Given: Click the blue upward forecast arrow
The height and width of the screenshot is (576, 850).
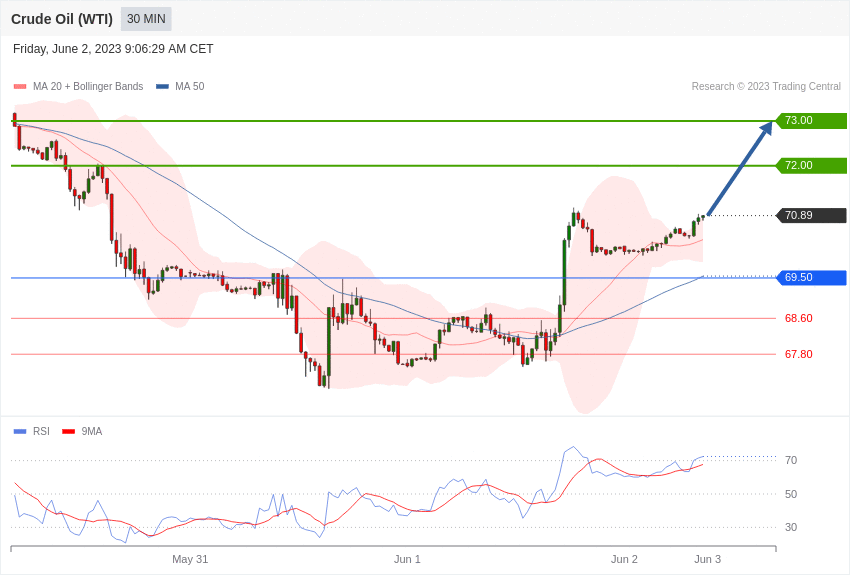Looking at the screenshot, I should click(x=740, y=169).
